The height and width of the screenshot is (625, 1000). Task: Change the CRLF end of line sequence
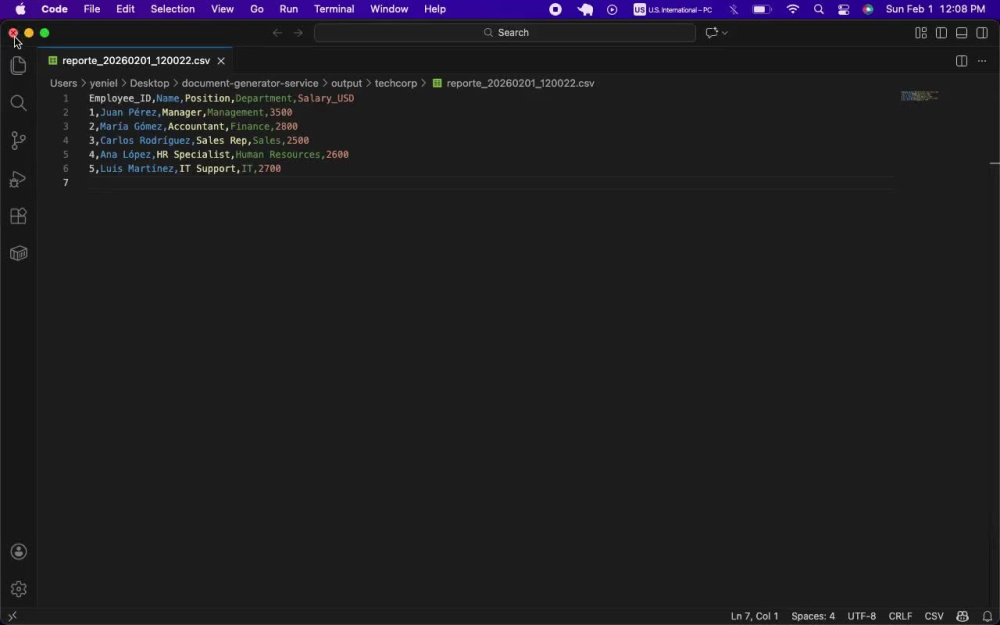900,616
